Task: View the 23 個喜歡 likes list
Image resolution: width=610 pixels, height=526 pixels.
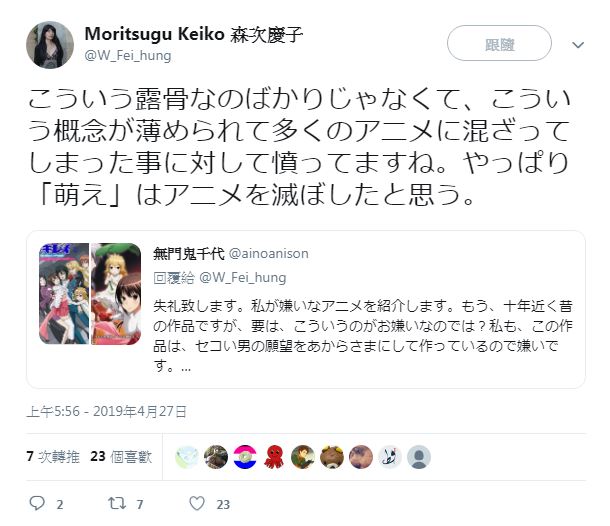Action: click(121, 456)
